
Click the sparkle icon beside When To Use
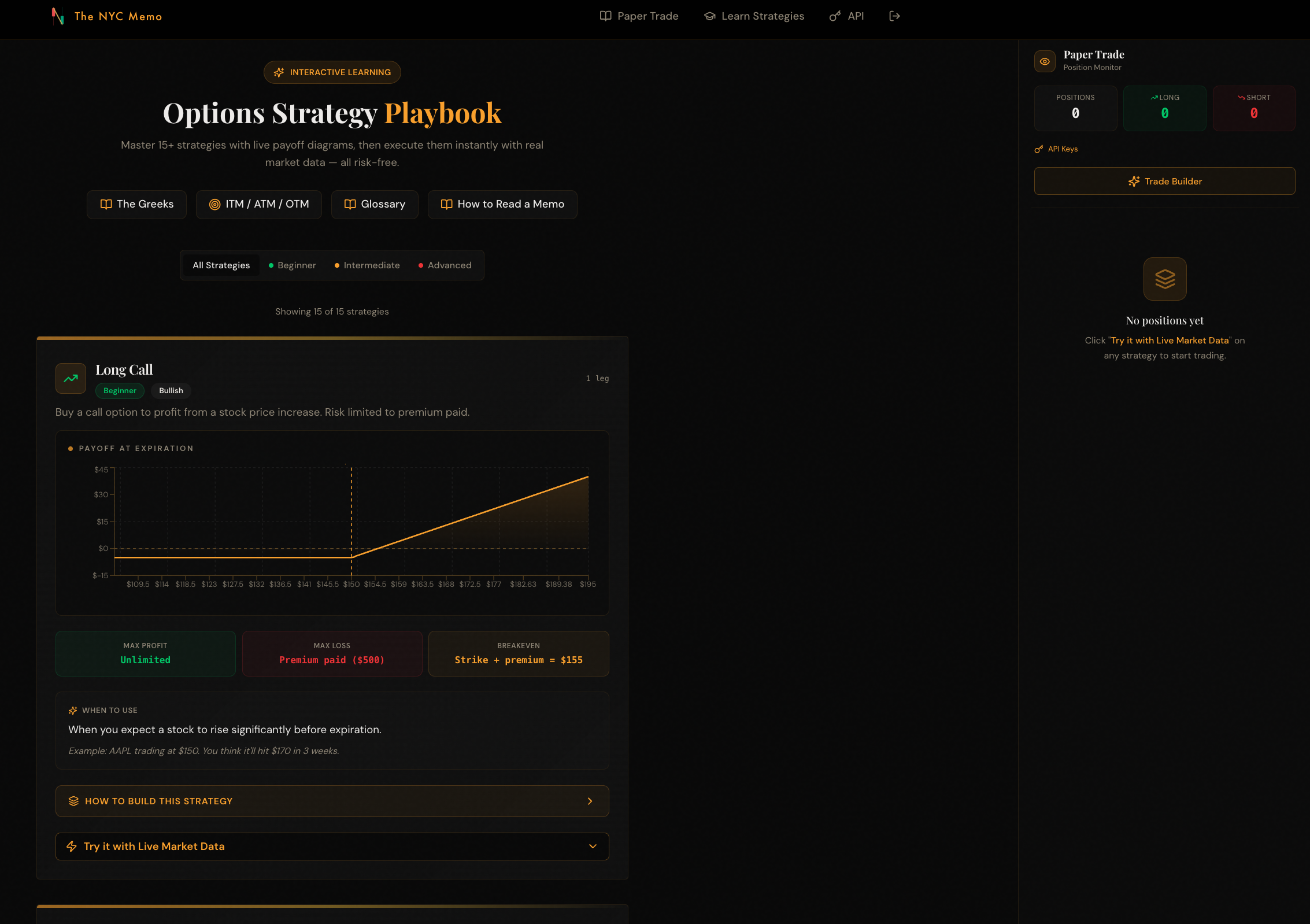coord(73,710)
